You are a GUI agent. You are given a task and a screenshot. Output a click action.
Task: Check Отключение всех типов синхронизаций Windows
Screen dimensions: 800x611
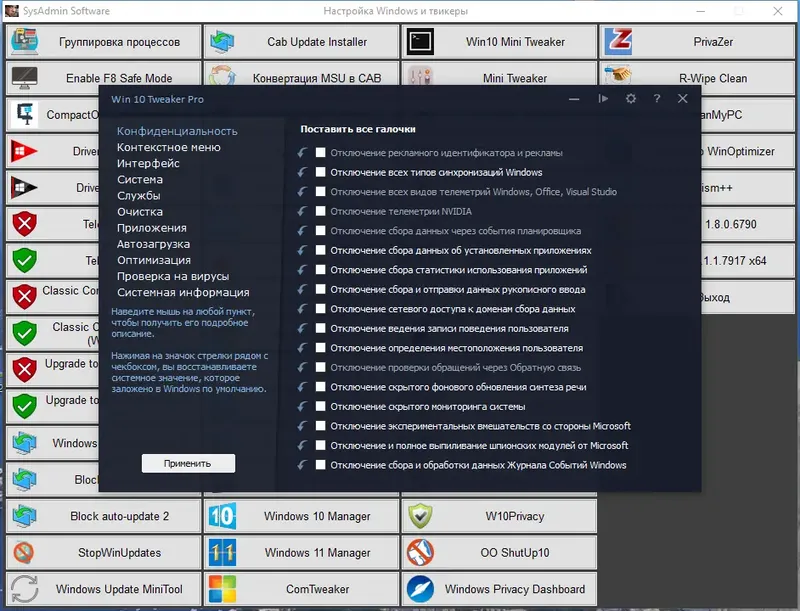[x=319, y=173]
